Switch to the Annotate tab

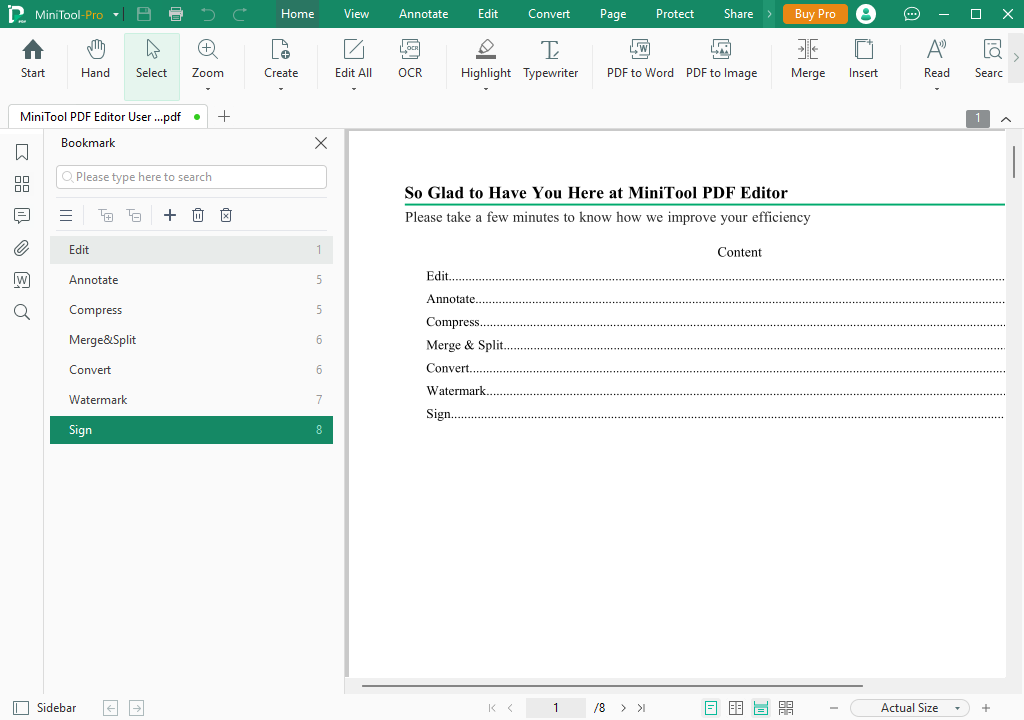pyautogui.click(x=423, y=14)
